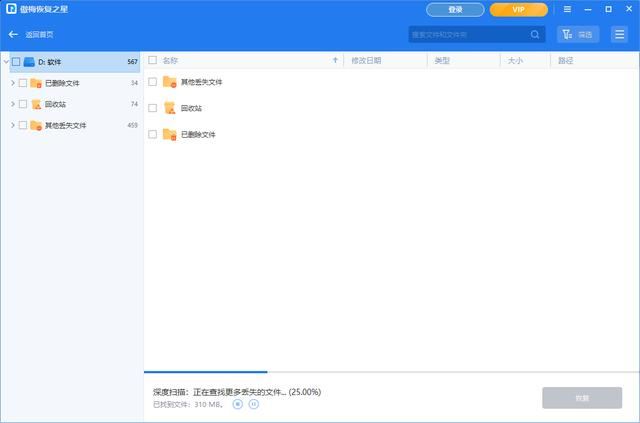640x423 pixels.
Task: Check the sidebar 已删除文件 checkbox
Action: tap(23, 83)
